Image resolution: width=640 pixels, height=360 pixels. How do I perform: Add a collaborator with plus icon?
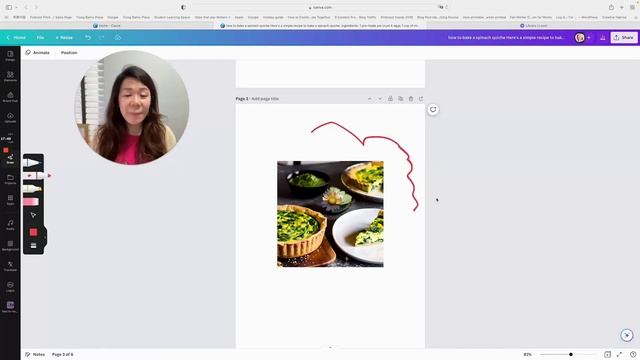(589, 38)
